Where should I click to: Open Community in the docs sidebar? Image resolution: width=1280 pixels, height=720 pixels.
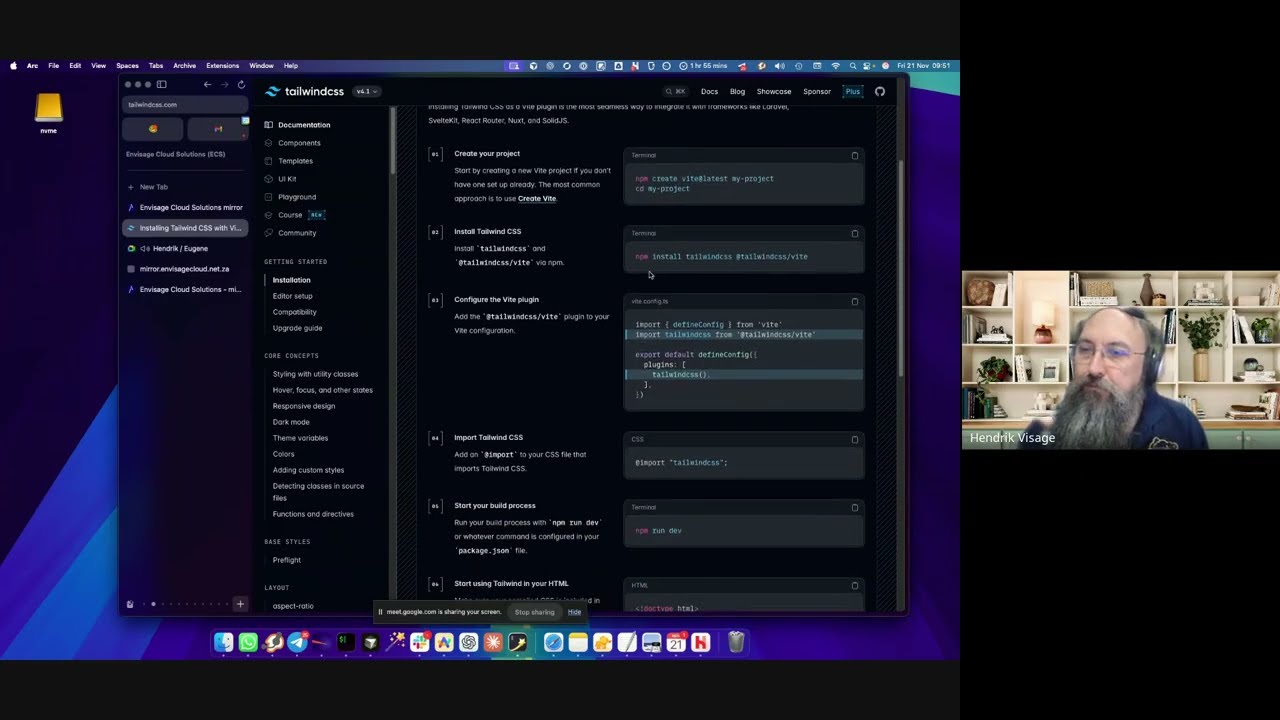point(297,233)
